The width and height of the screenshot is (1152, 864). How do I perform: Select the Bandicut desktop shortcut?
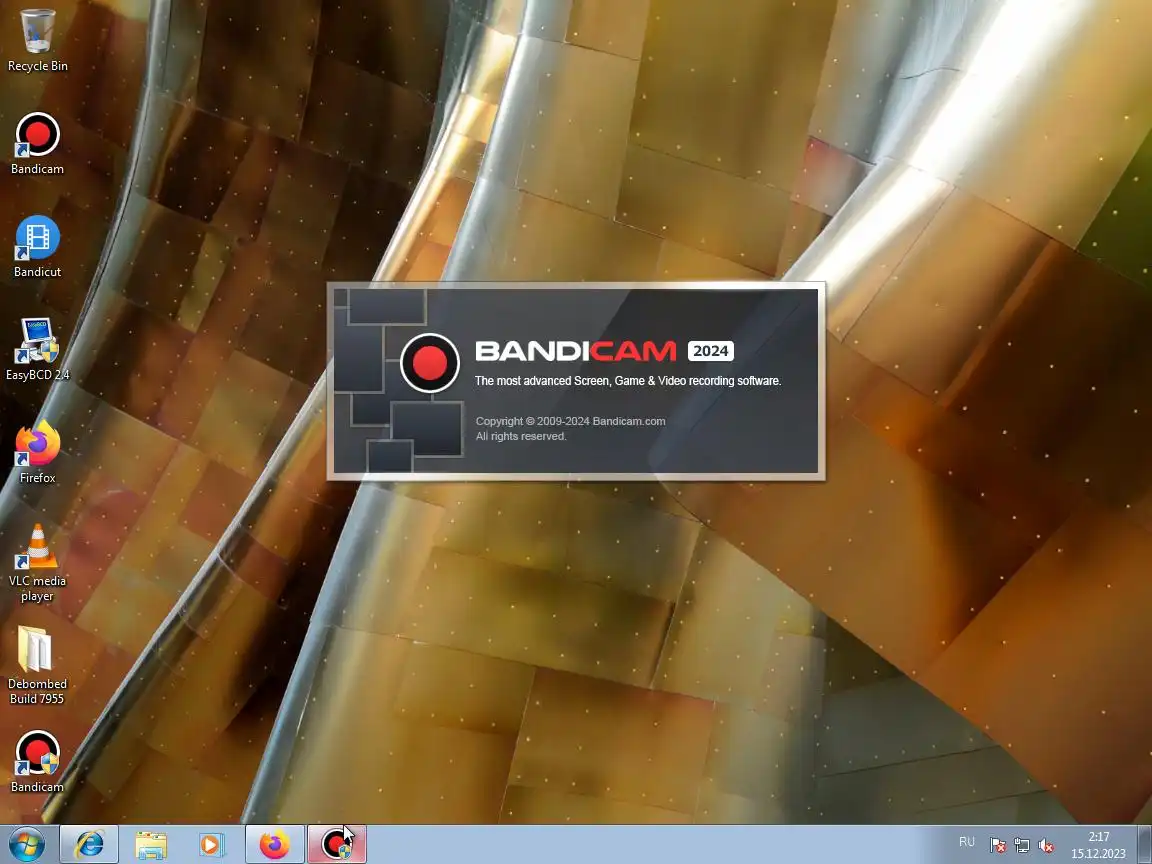37,246
